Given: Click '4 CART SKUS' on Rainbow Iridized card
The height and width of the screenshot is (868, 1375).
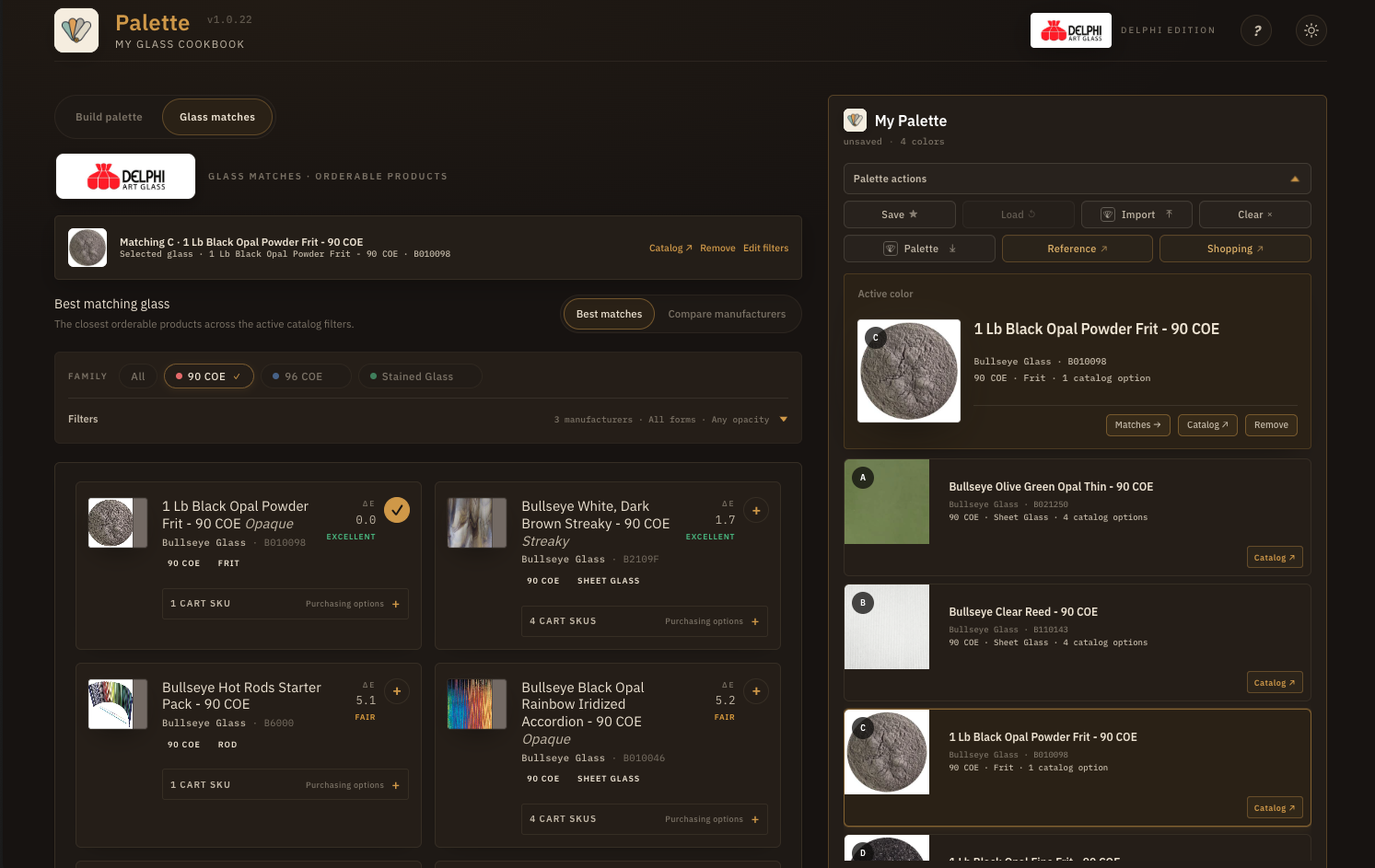Looking at the screenshot, I should click(x=563, y=819).
